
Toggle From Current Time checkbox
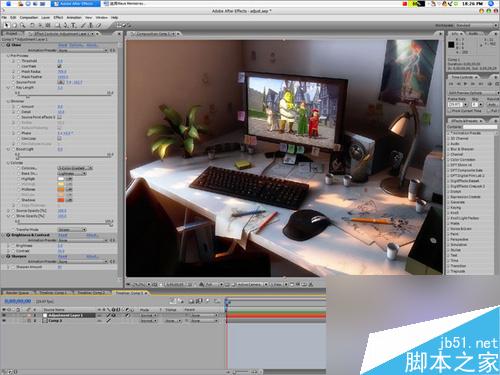[x=450, y=110]
